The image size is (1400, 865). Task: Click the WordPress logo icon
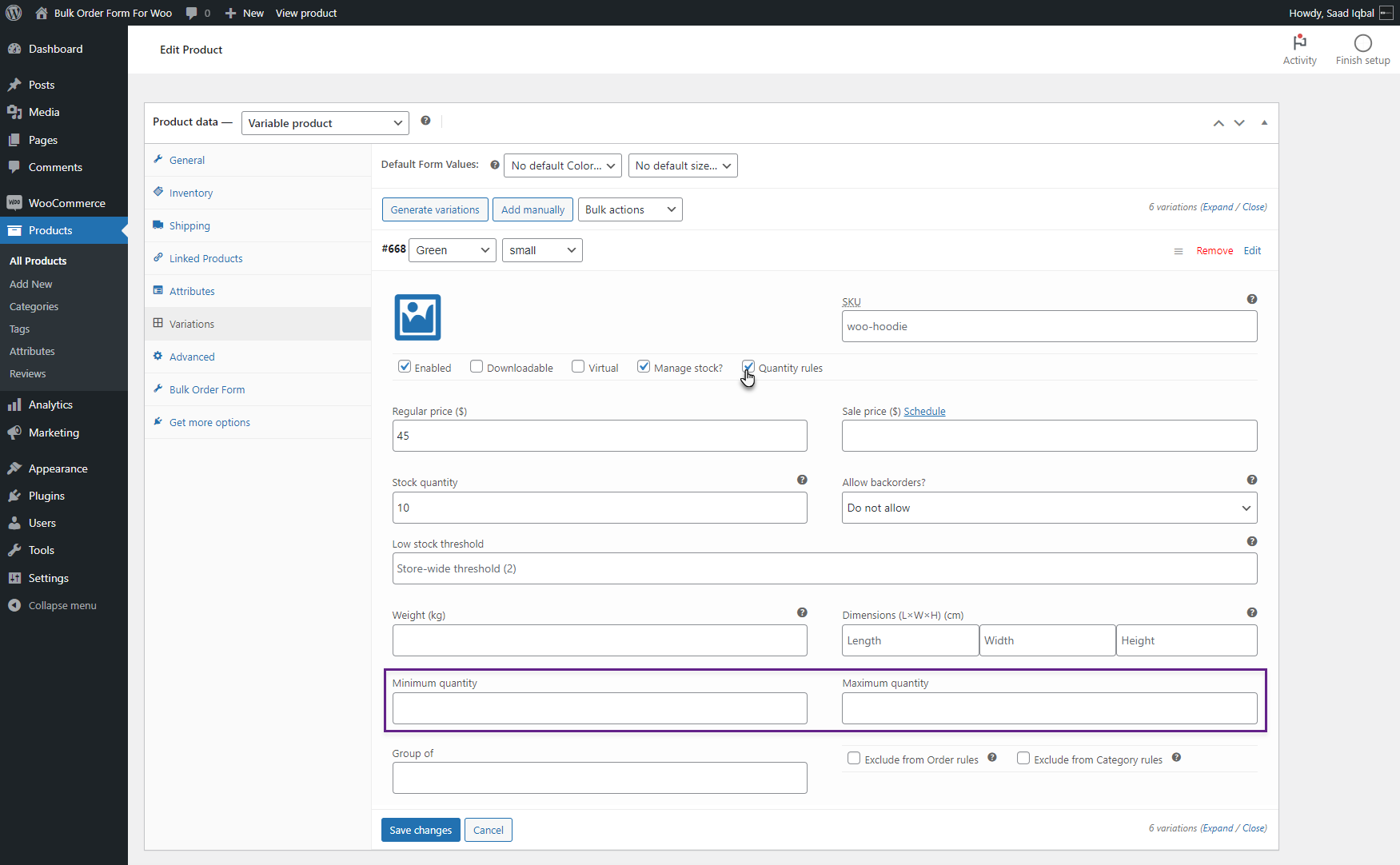[14, 13]
